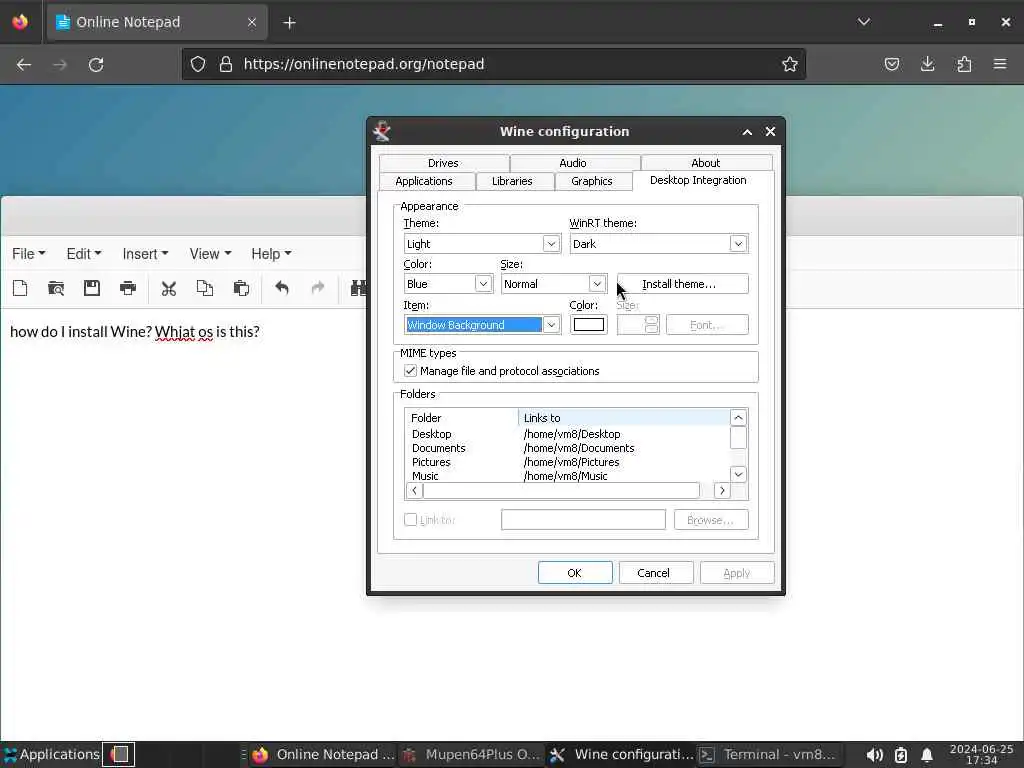Open notifications bell in the panel
This screenshot has width=1024, height=768.
tap(927, 755)
